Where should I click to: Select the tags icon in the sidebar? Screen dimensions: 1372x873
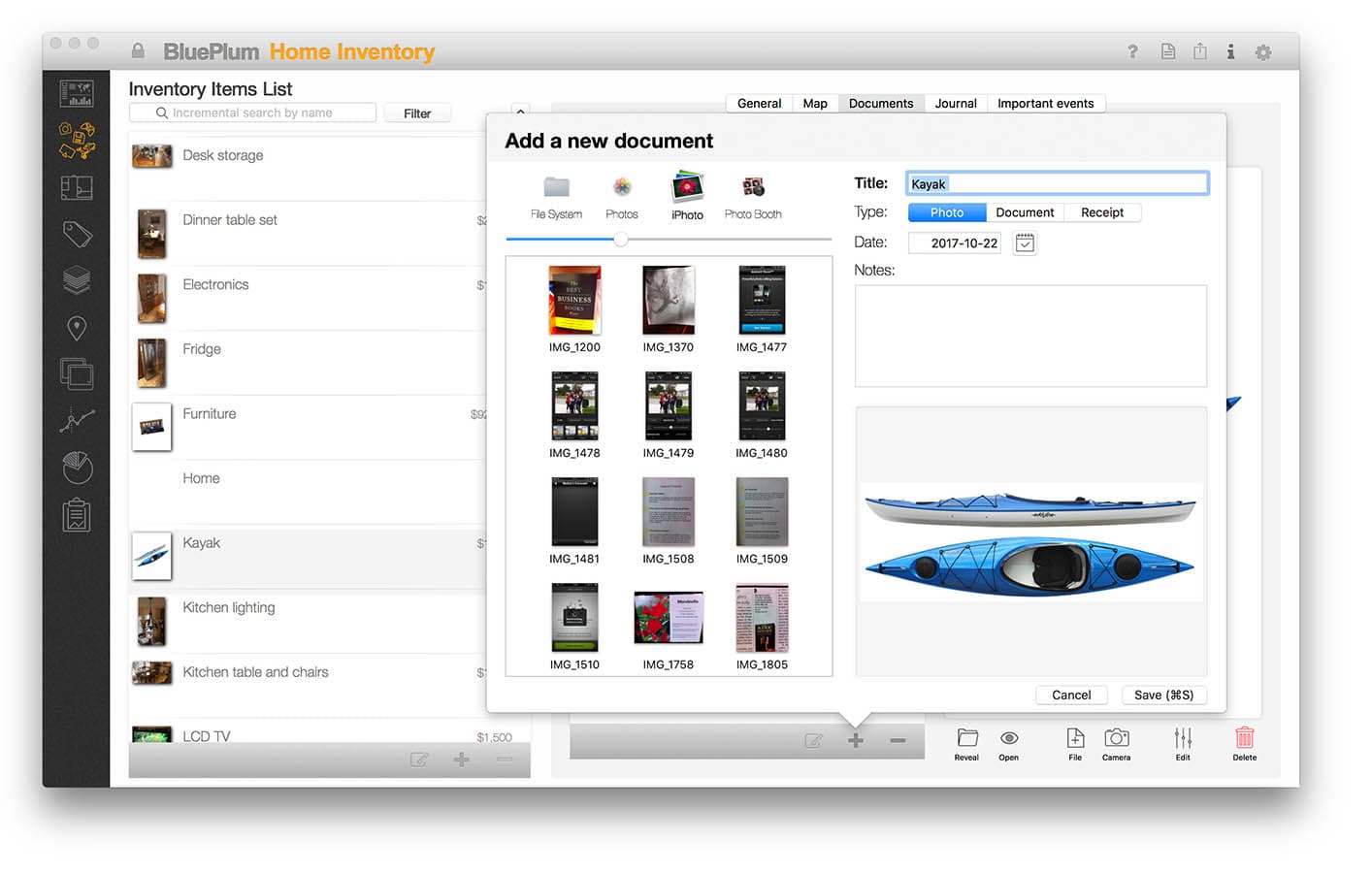(77, 234)
